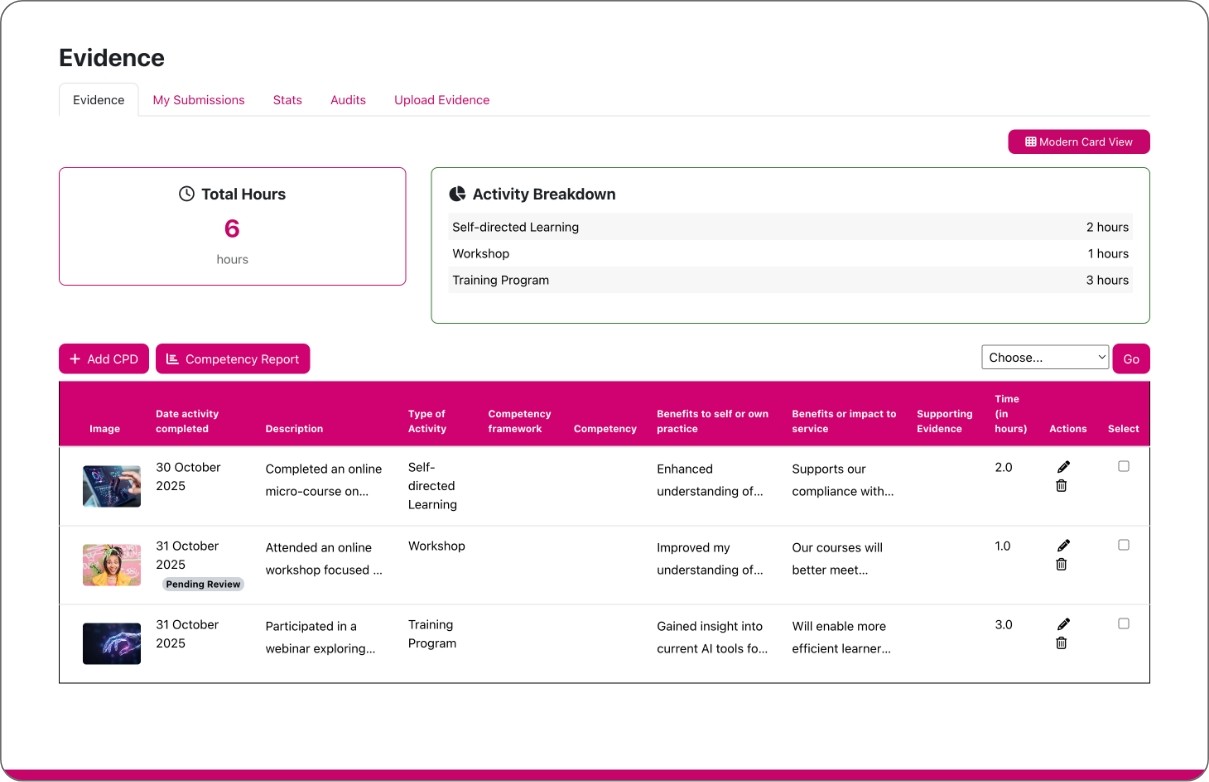This screenshot has height=782, width=1209.
Task: Click trash icon for the Workshop row
Action: 1061,565
